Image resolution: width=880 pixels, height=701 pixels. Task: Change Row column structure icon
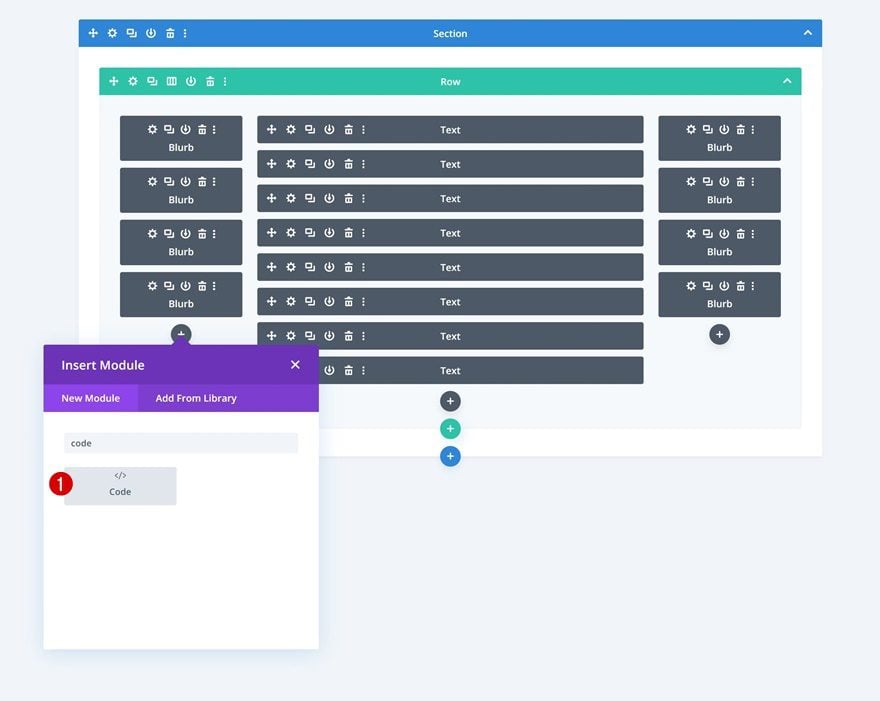click(x=172, y=81)
